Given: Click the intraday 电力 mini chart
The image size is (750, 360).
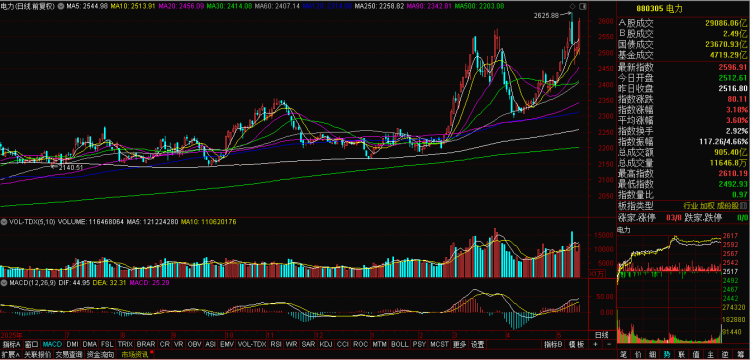Looking at the screenshot, I should point(669,288).
